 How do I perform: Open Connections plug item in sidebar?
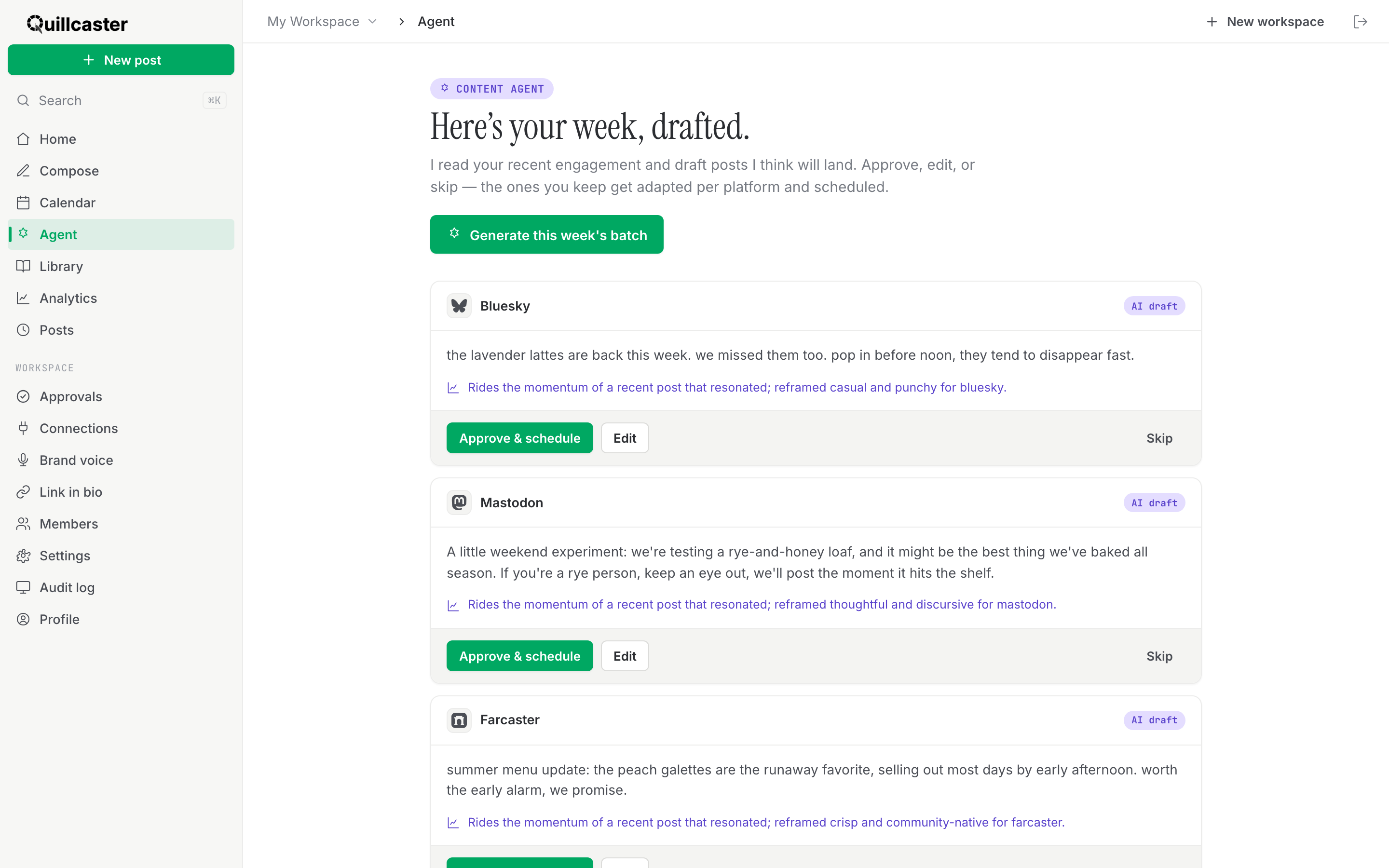[121, 428]
